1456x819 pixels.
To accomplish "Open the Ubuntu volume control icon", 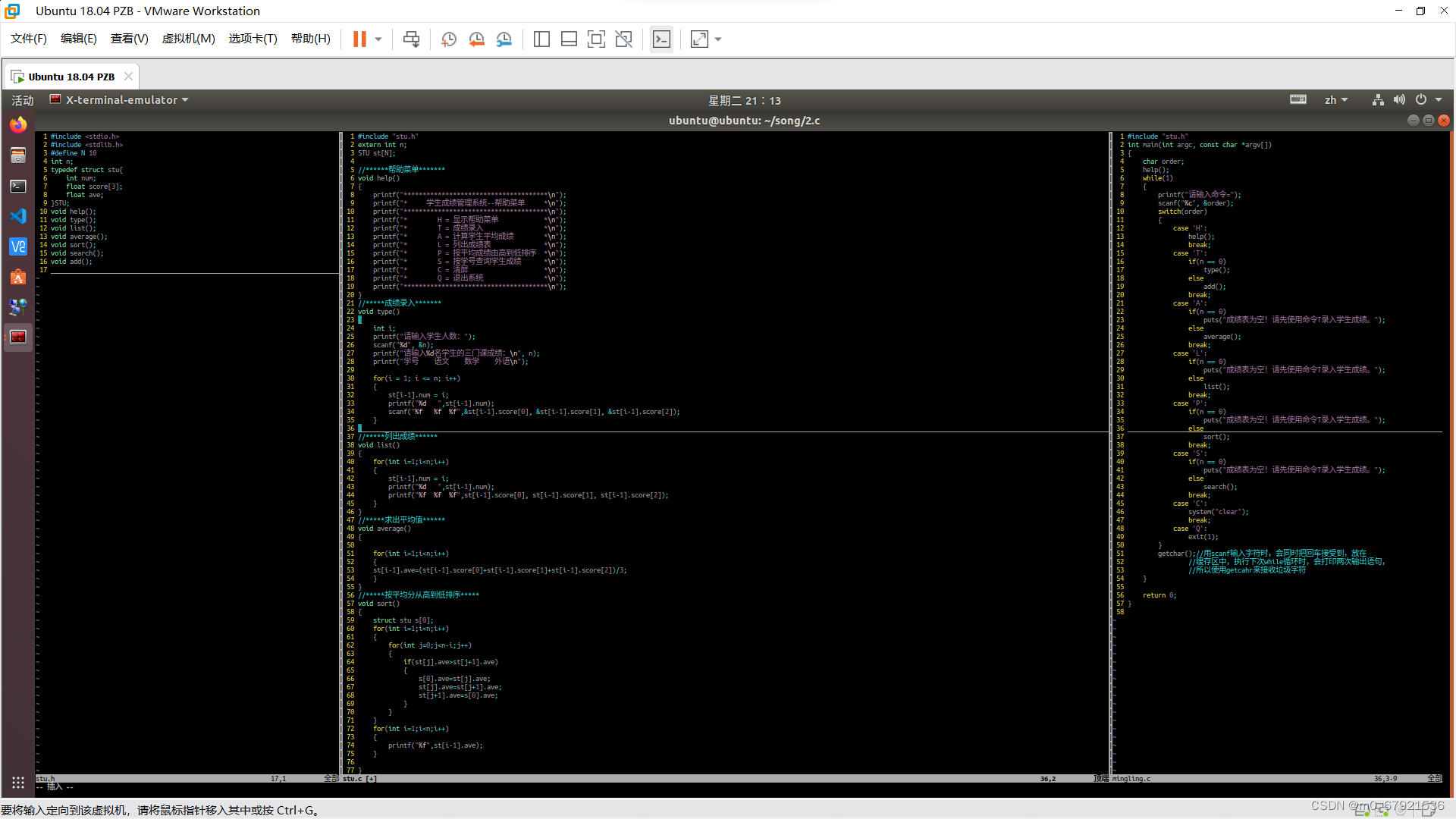I will coord(1399,100).
